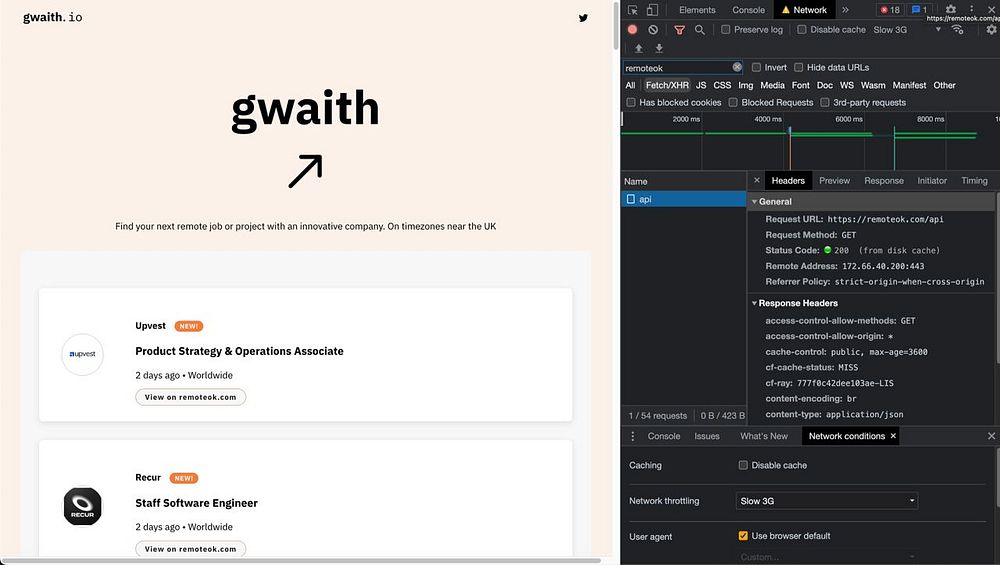Activate the inspect element picker
Screen dimensions: 1000x565
[633, 10]
